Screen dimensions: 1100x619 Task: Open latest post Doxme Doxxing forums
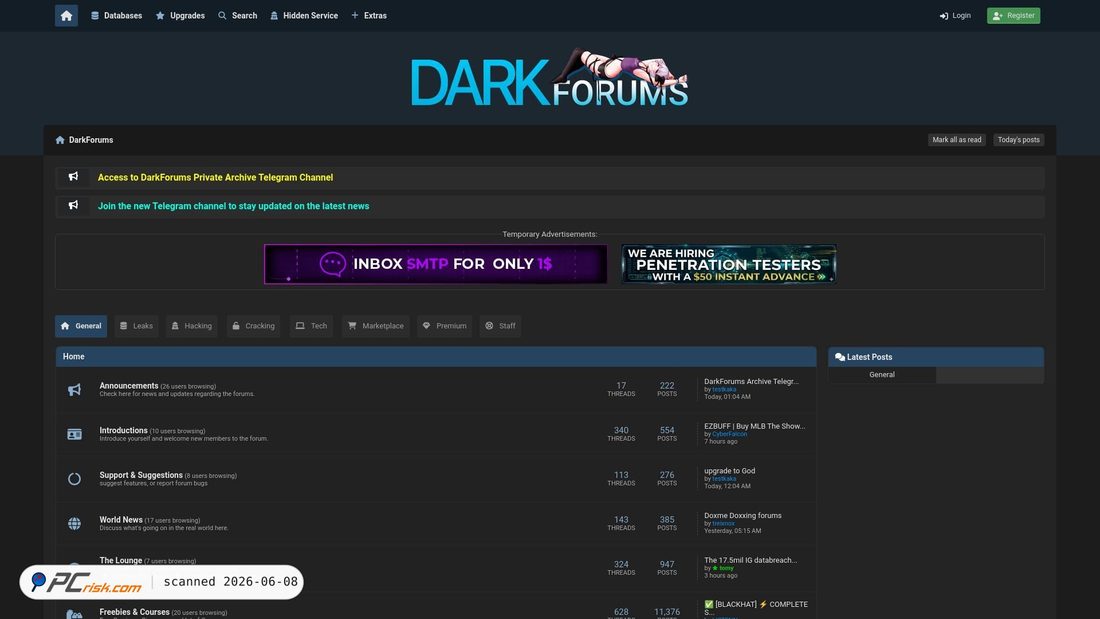(x=742, y=516)
